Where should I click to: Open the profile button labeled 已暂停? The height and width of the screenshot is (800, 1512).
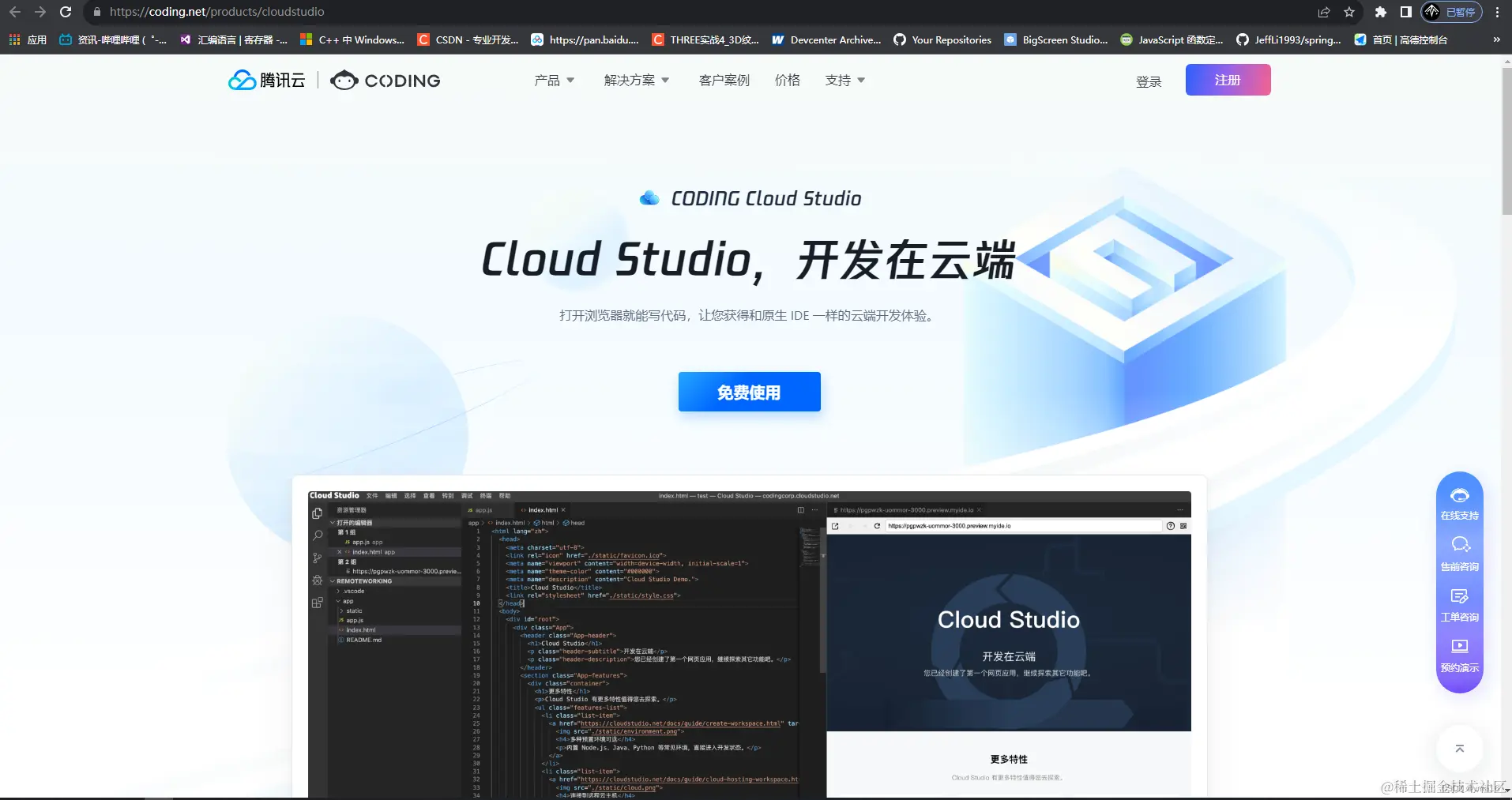(x=1451, y=12)
